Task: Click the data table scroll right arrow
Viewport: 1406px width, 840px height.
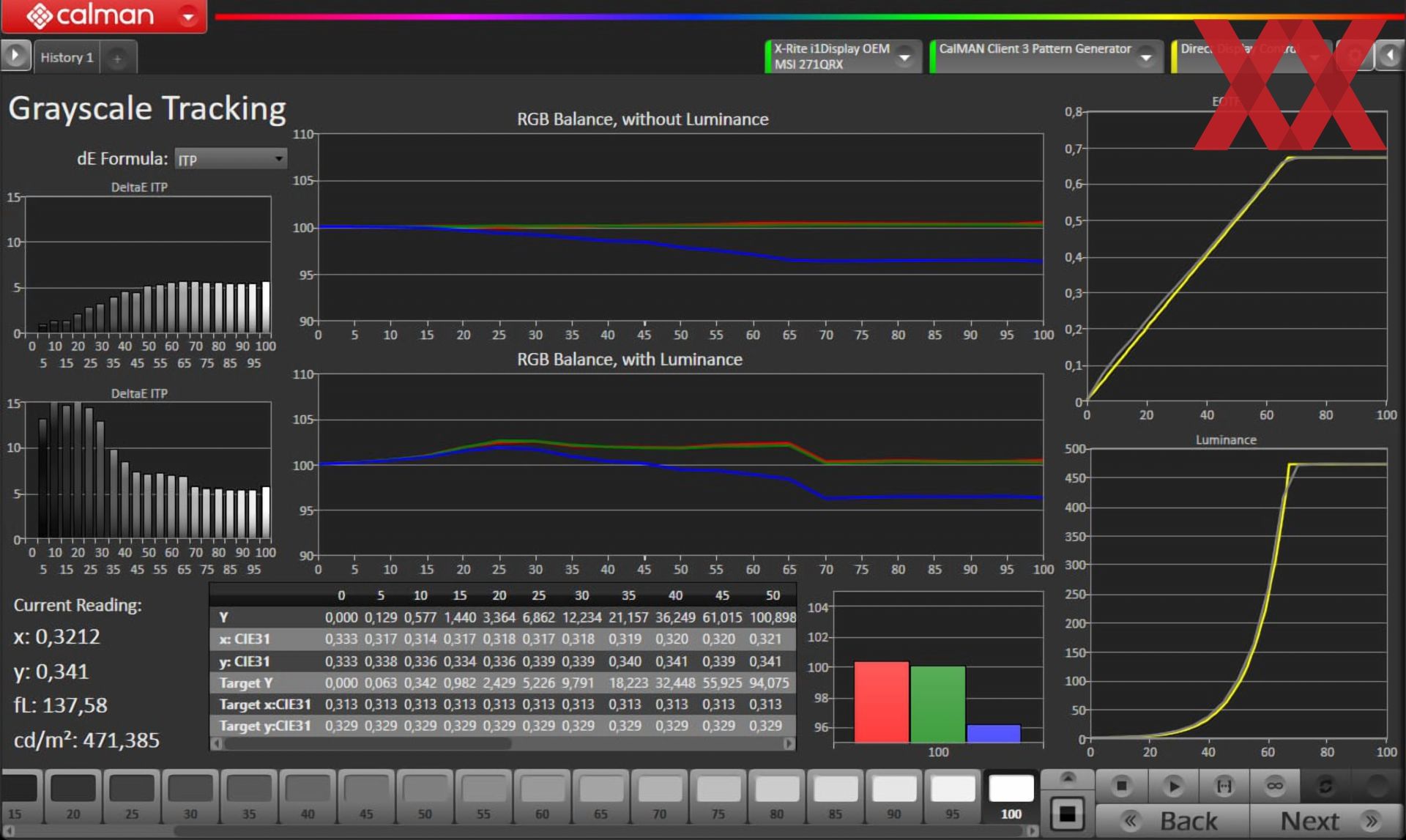Action: 789,743
